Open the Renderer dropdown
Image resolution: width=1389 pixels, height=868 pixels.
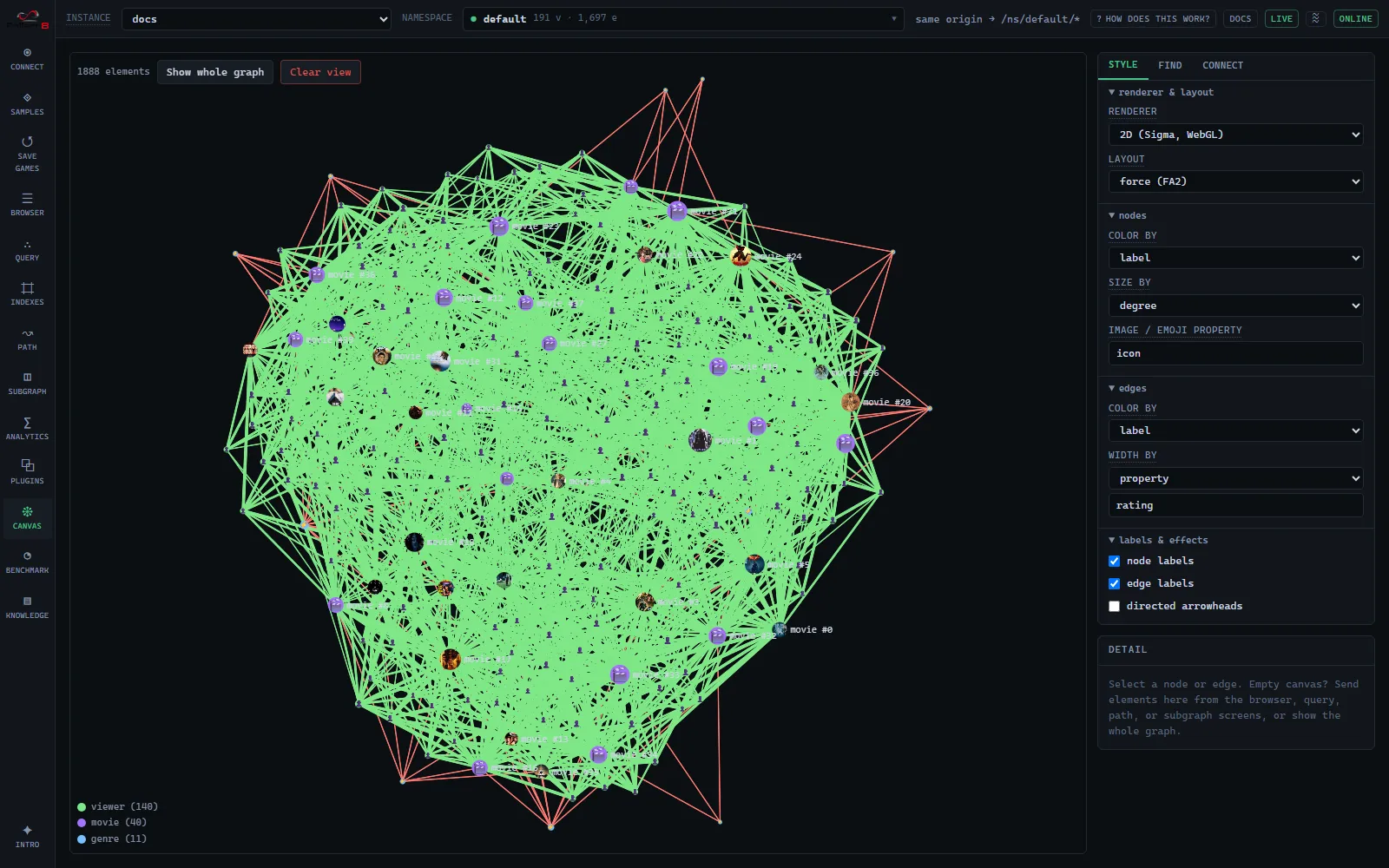point(1235,135)
